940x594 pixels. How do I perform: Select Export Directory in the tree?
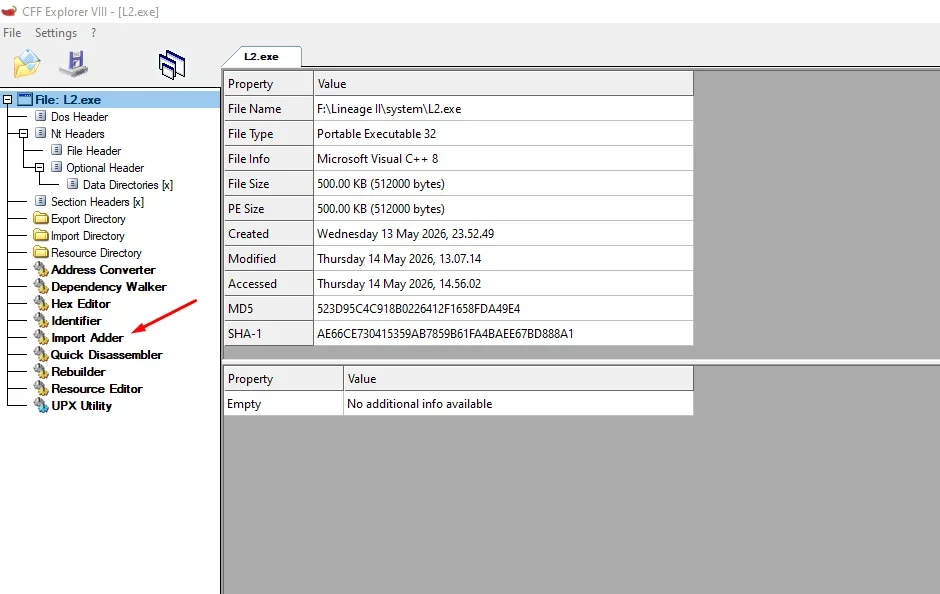click(88, 219)
